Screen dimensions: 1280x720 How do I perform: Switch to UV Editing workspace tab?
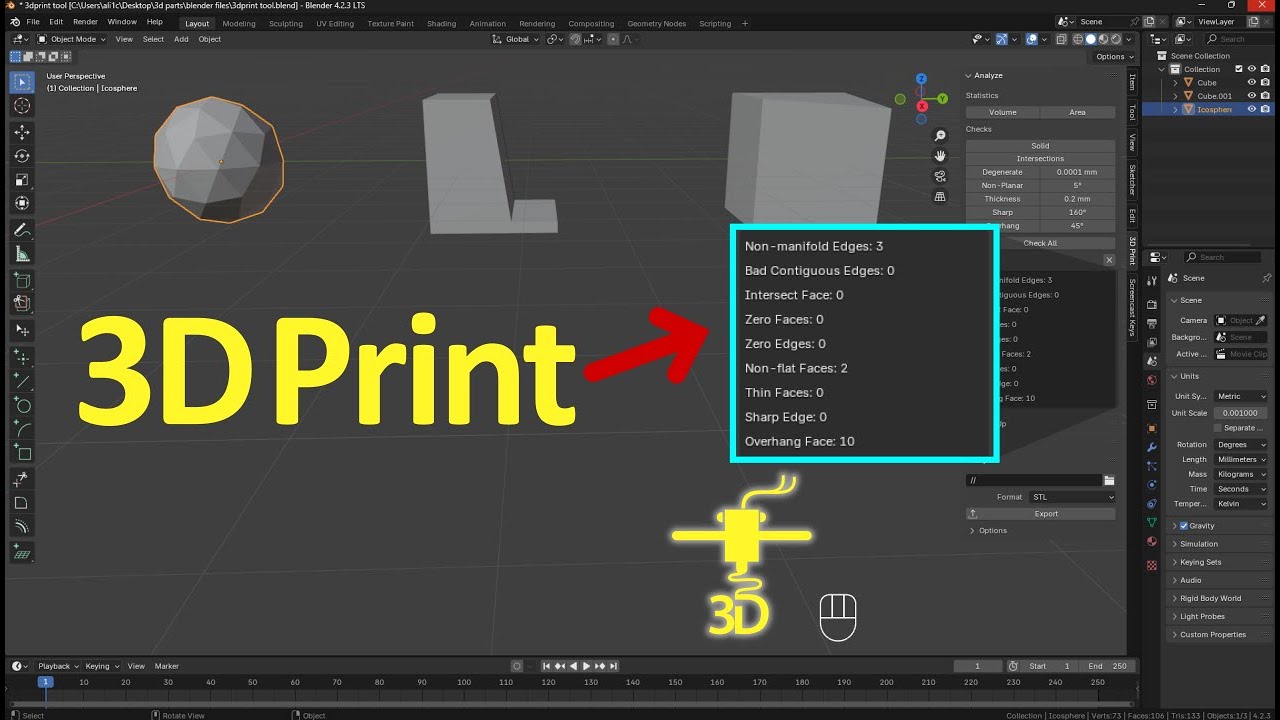click(x=335, y=23)
